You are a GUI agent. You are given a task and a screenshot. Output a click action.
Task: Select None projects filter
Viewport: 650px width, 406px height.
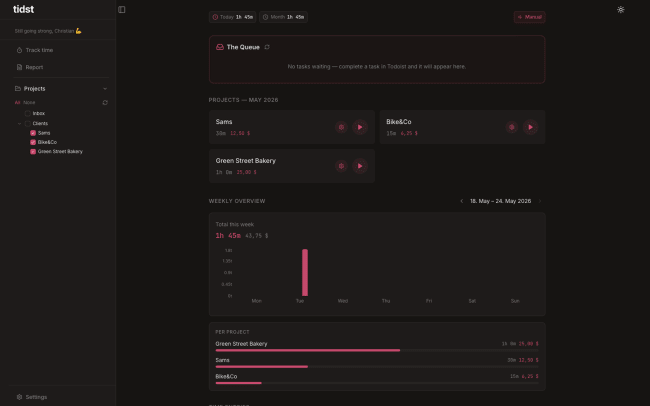[x=29, y=102]
